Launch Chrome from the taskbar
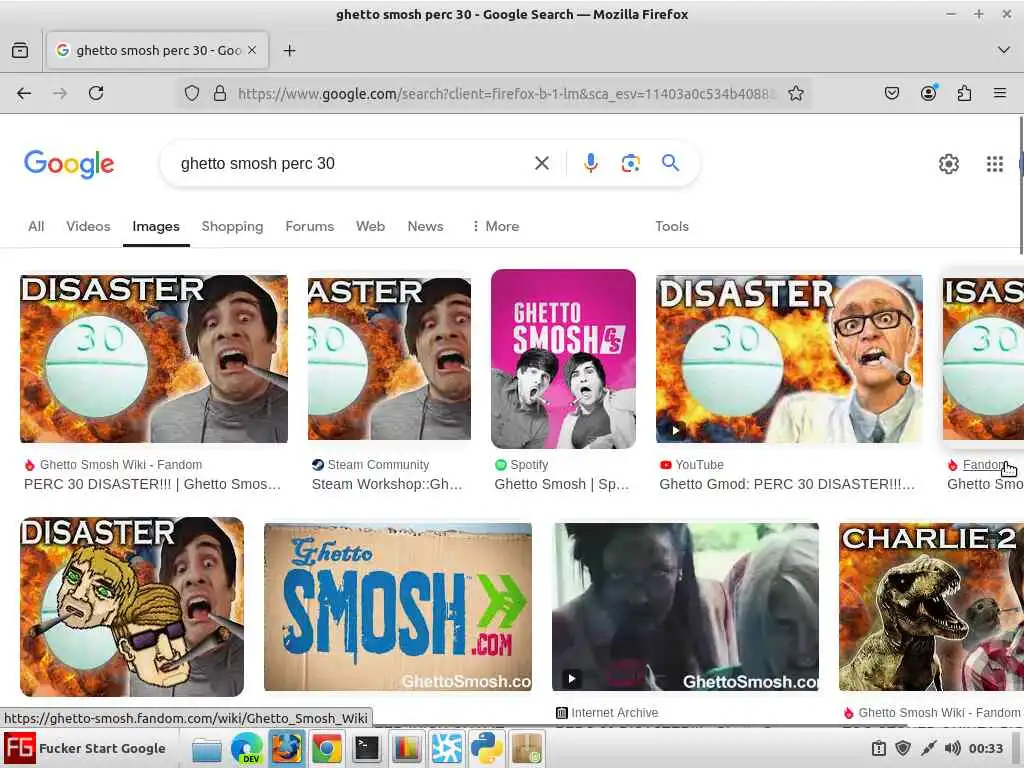The width and height of the screenshot is (1024, 768). pos(327,749)
